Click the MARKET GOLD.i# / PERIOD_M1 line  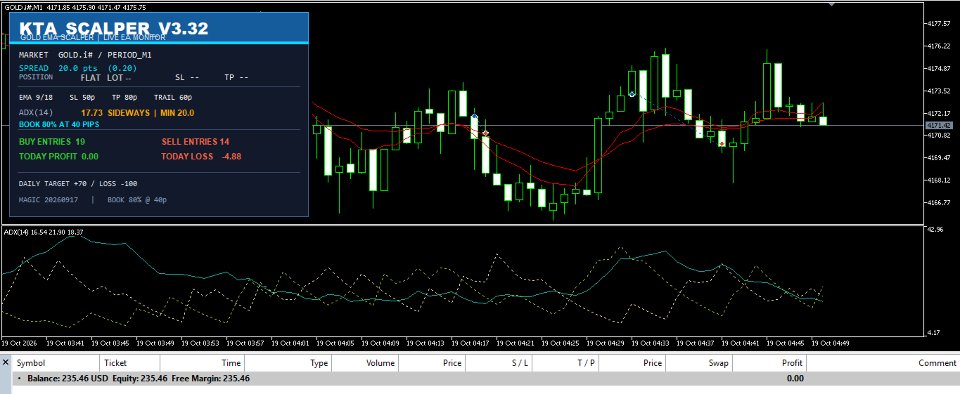pyautogui.click(x=85, y=55)
